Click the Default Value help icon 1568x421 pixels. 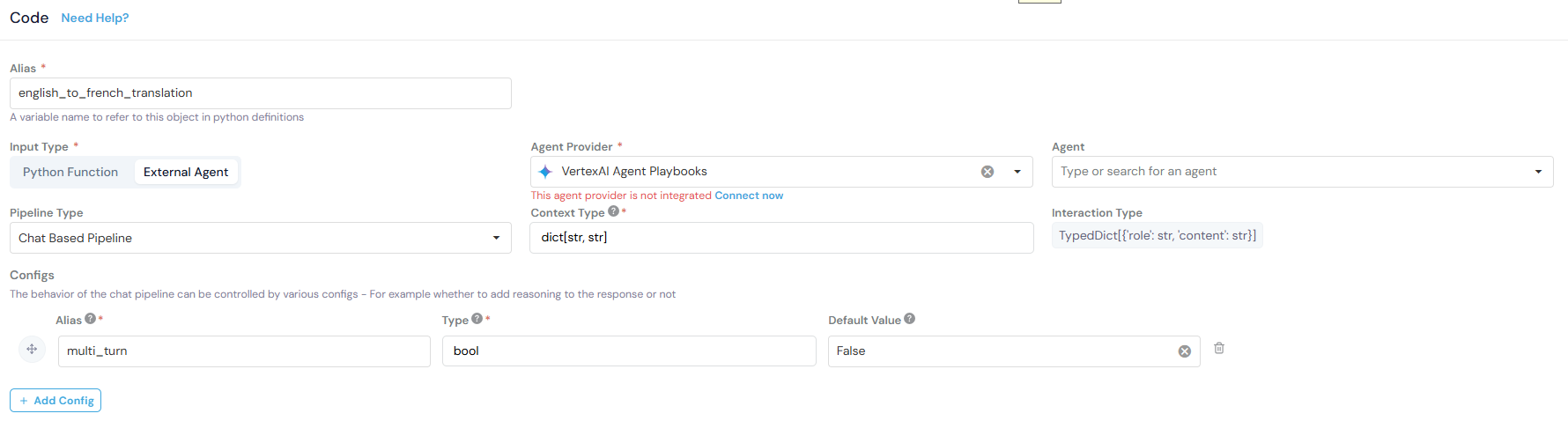909,319
